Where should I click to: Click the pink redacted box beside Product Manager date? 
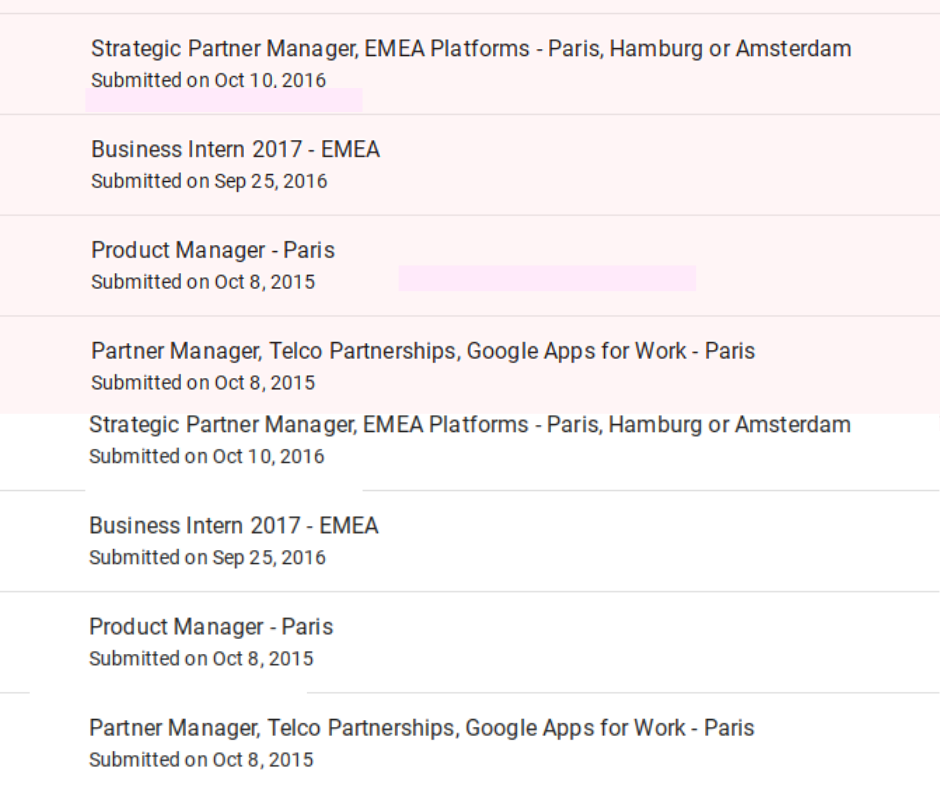pyautogui.click(x=547, y=278)
